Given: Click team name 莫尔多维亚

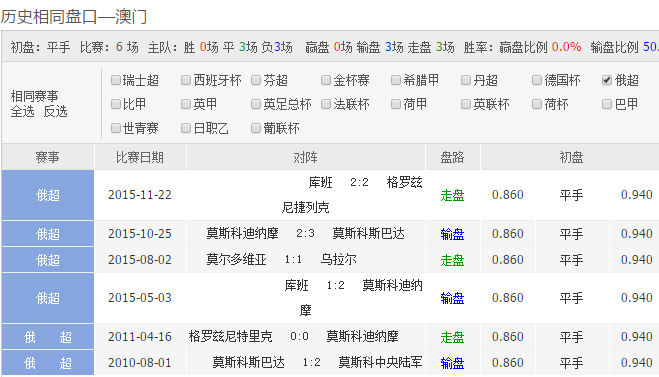Looking at the screenshot, I should coord(237,259).
